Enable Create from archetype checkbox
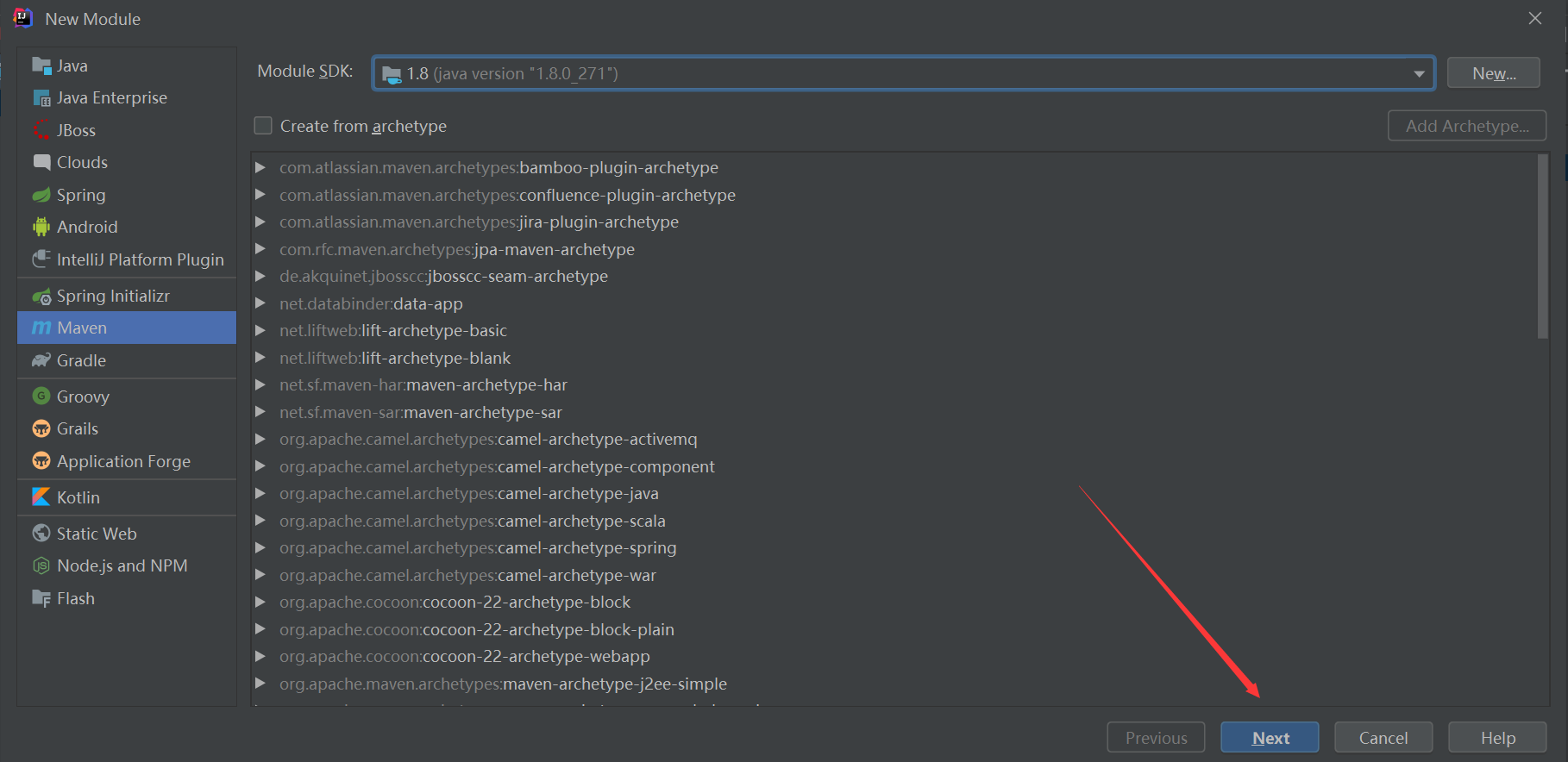This screenshot has height=762, width=1568. [263, 126]
